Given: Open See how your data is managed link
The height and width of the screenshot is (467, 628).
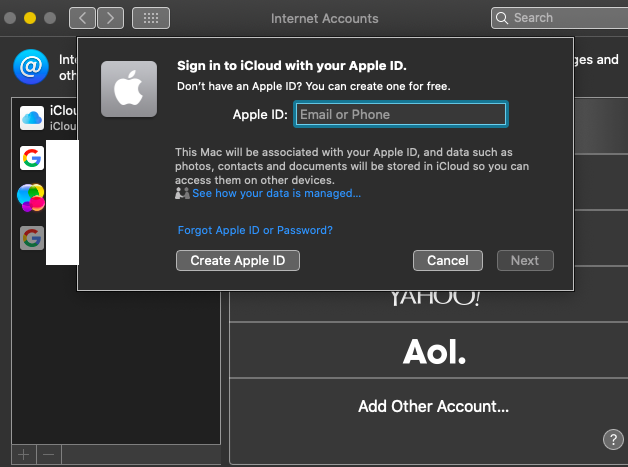Looking at the screenshot, I should [x=276, y=193].
